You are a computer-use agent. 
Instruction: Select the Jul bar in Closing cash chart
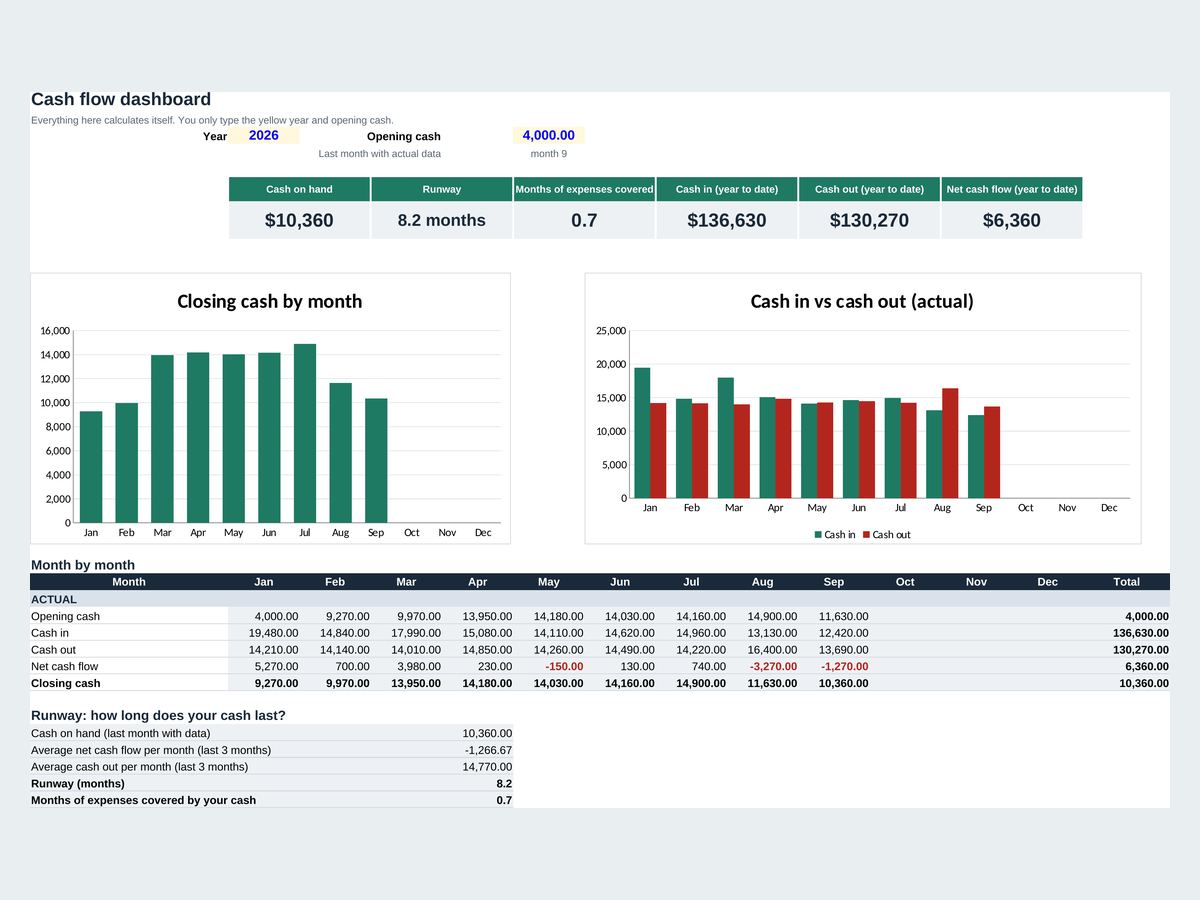pos(305,433)
